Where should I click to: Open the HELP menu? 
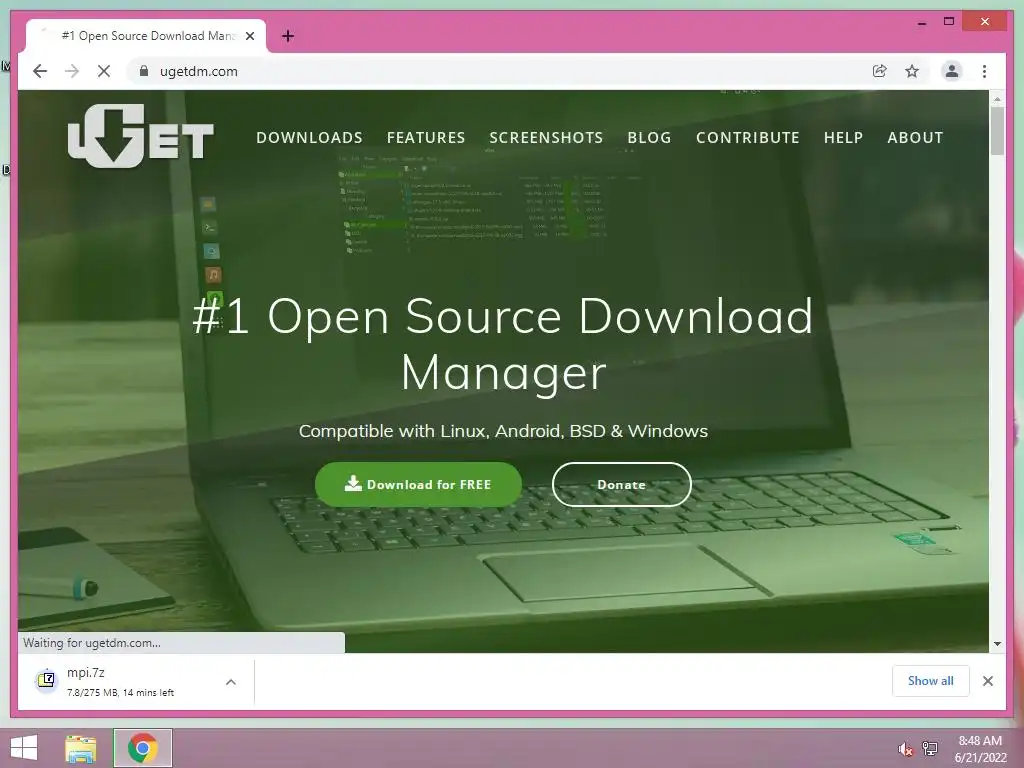843,138
